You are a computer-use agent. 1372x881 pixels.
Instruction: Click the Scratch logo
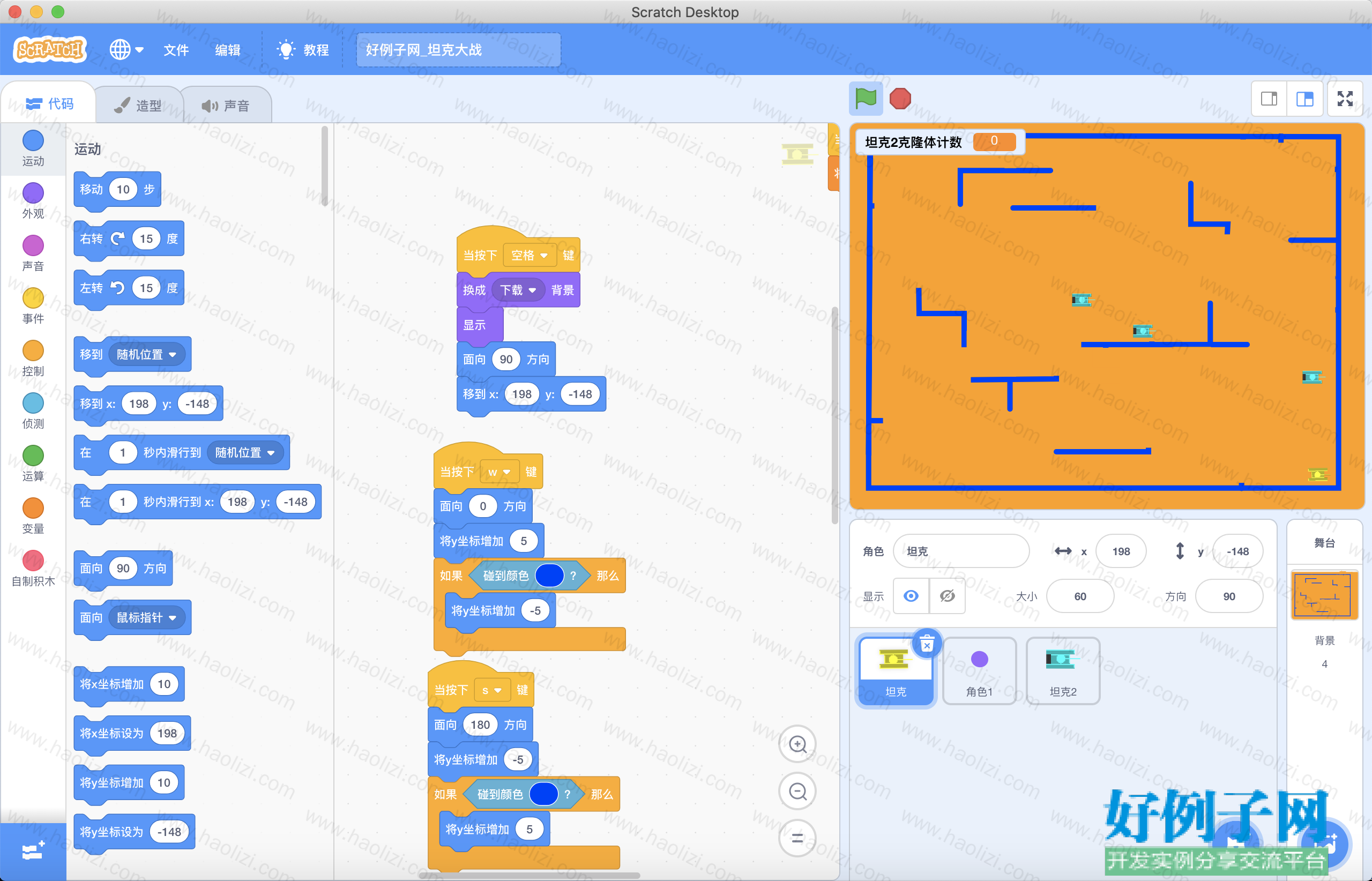pyautogui.click(x=50, y=50)
